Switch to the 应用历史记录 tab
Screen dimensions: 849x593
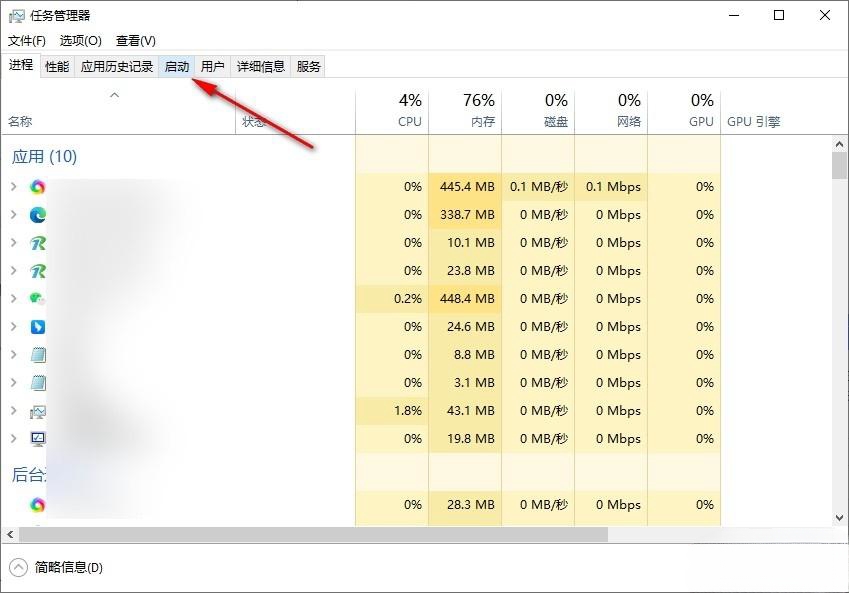tap(116, 67)
